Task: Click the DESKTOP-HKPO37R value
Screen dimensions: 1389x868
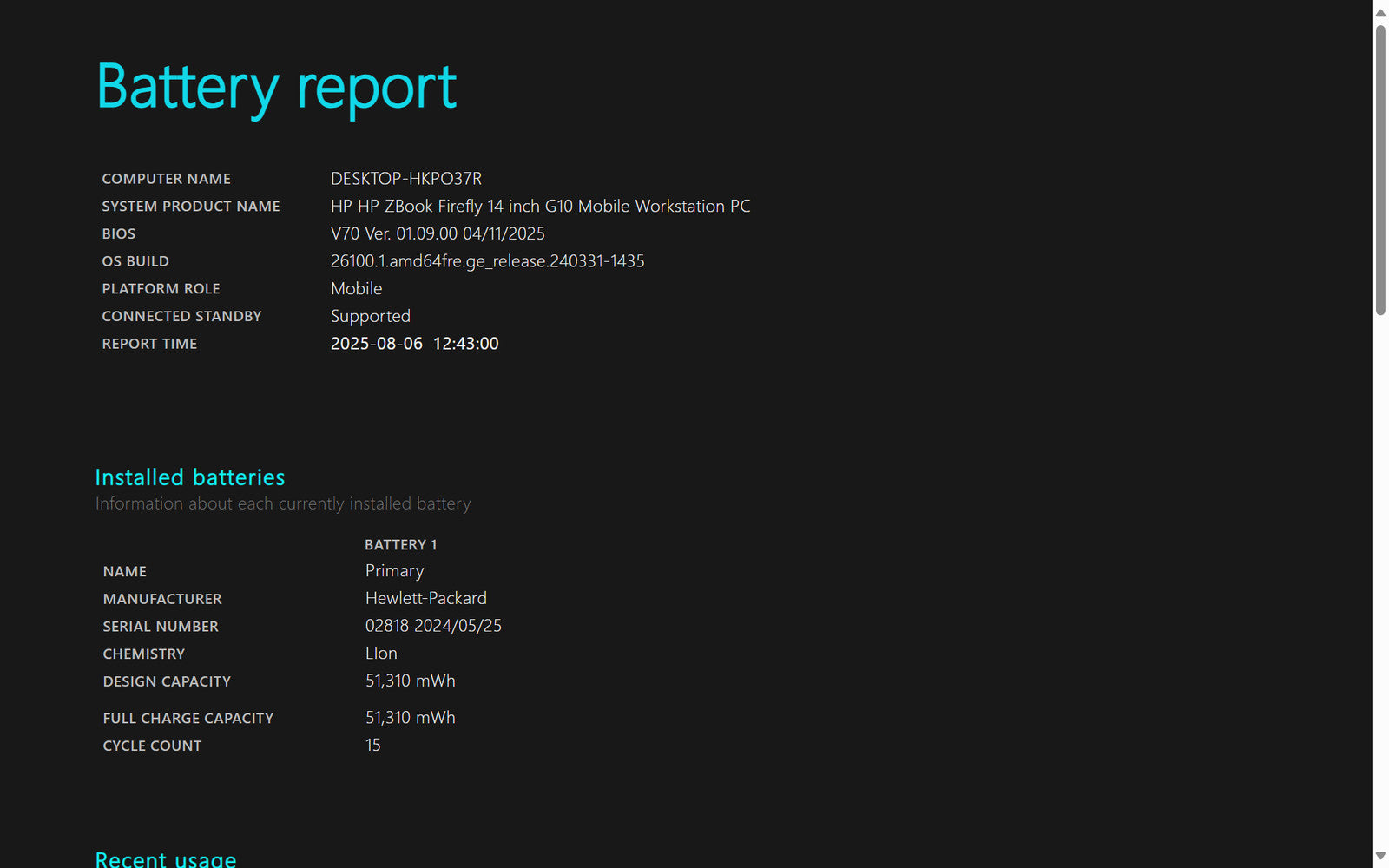Action: point(406,179)
